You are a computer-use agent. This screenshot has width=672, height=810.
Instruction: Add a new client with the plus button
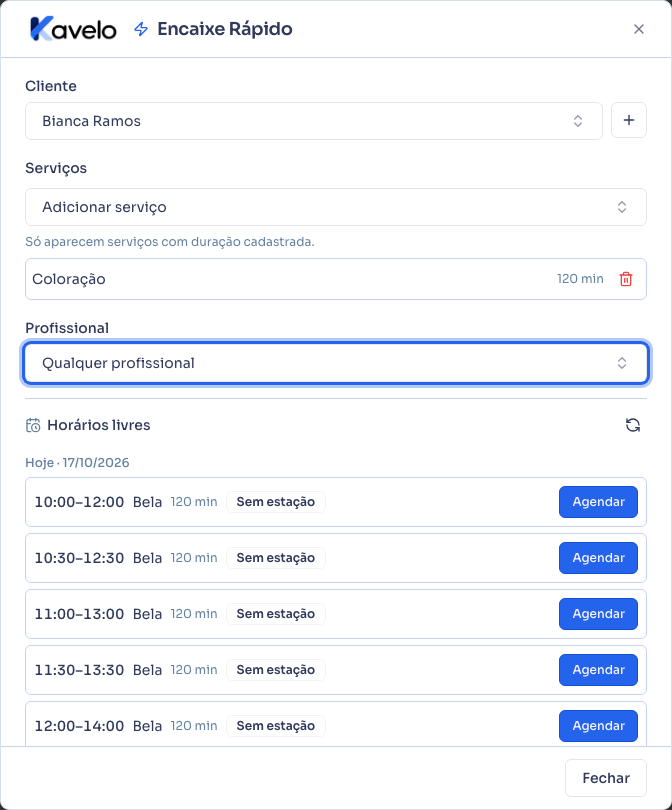click(x=629, y=120)
